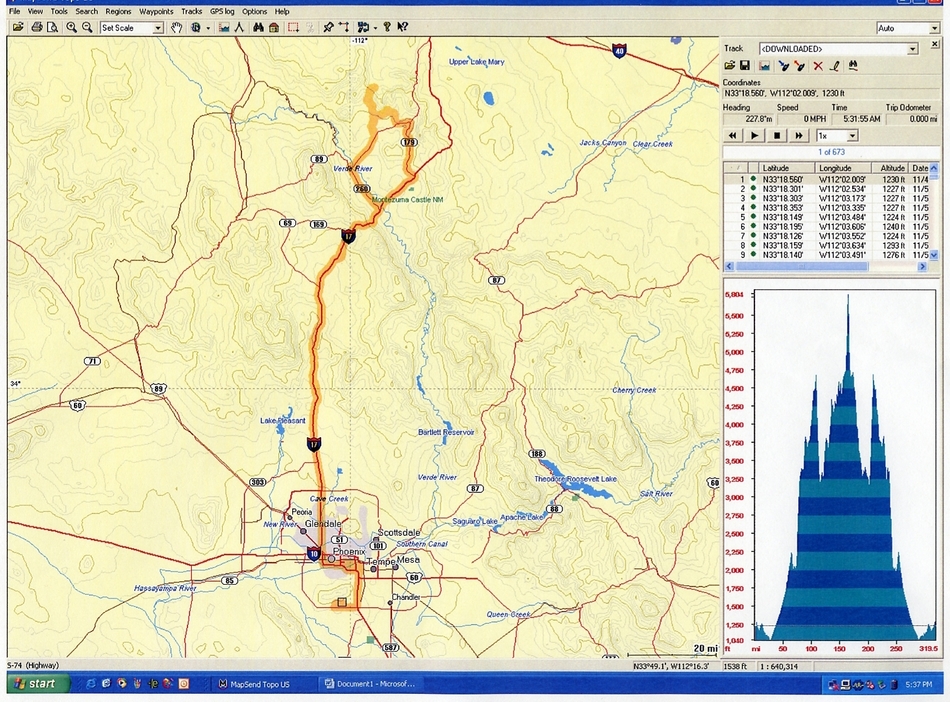The height and width of the screenshot is (702, 950).
Task: Open the Tools menu
Action: 59,11
